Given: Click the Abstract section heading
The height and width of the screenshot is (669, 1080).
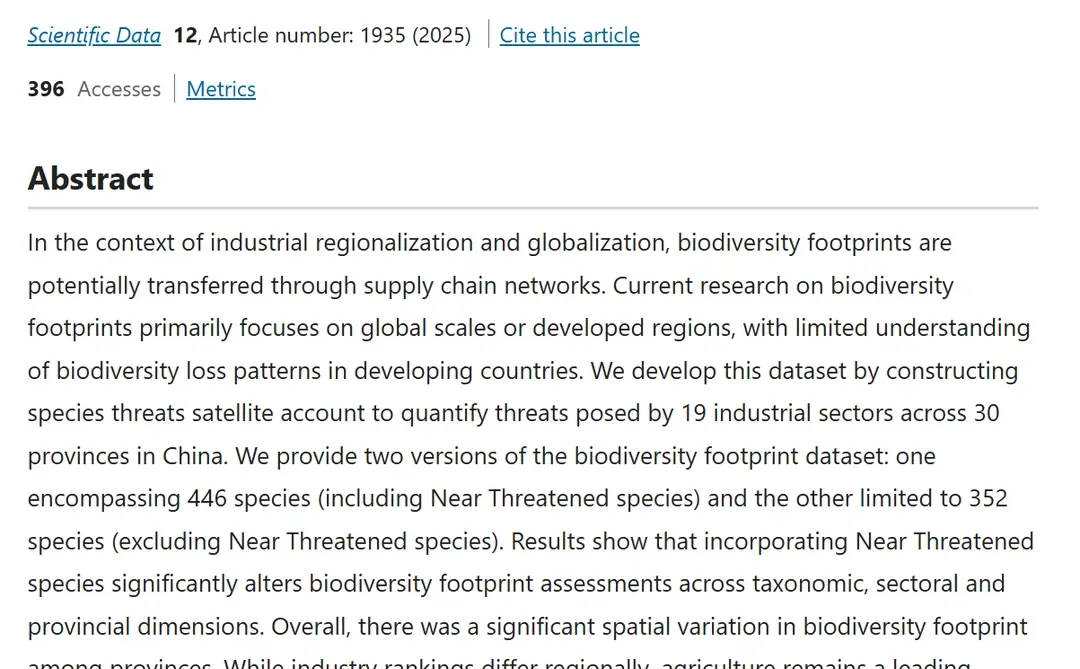Looking at the screenshot, I should 91,178.
